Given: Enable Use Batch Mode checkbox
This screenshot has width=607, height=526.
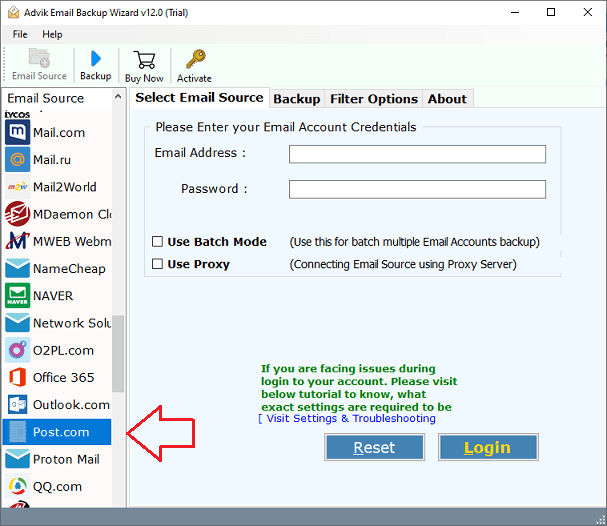Looking at the screenshot, I should 158,242.
